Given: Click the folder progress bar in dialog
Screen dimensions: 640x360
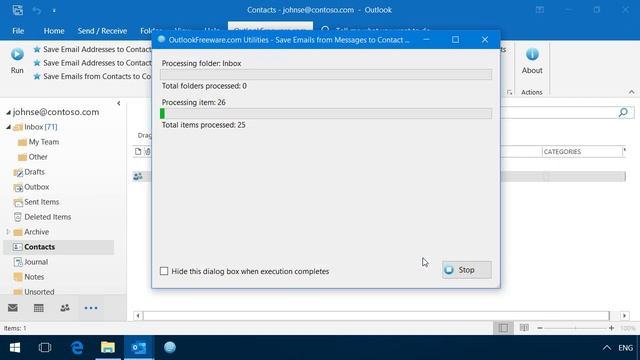Looking at the screenshot, I should (x=326, y=74).
